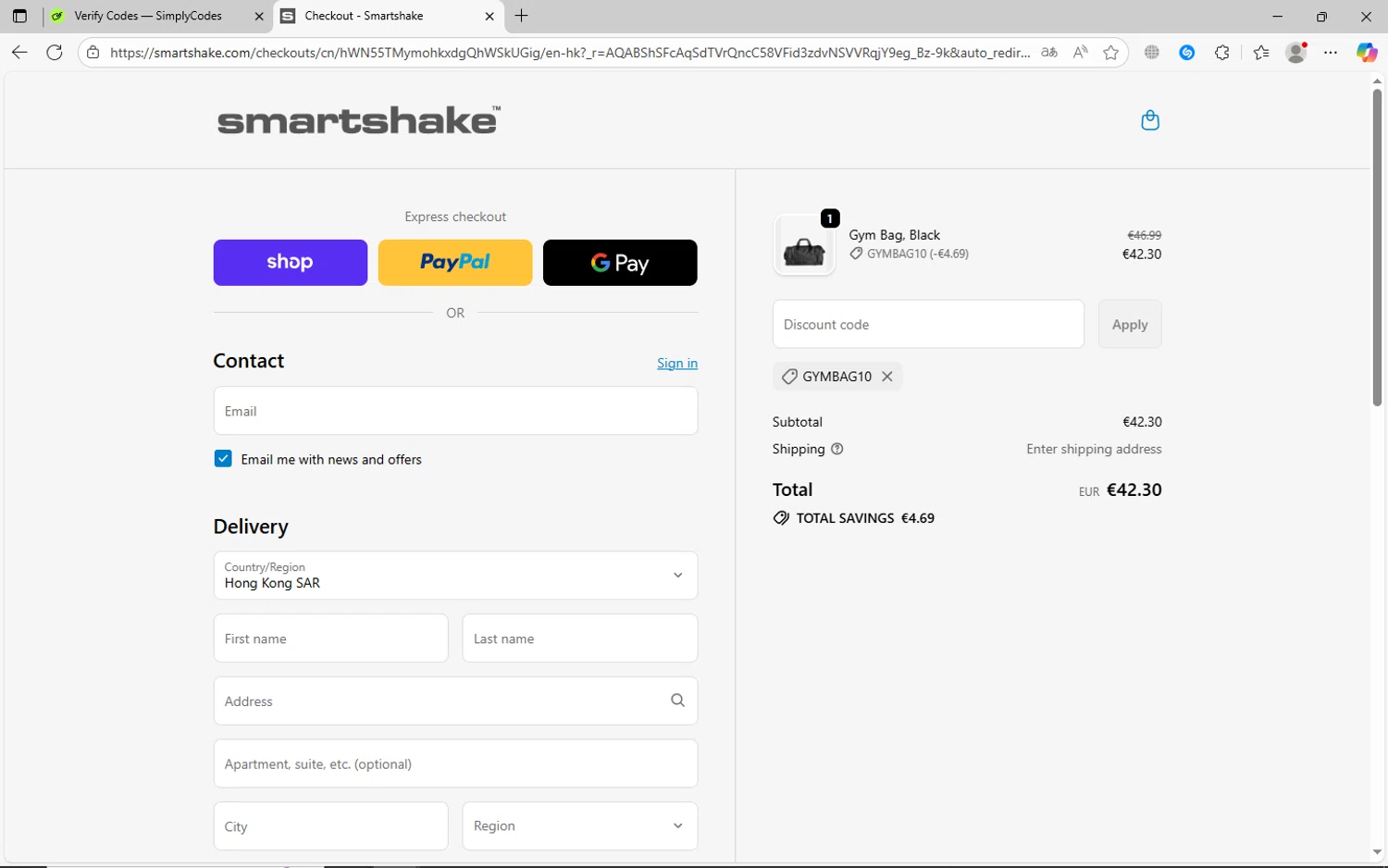Click the Total €42.30 amount
This screenshot has width=1388, height=868.
(x=1134, y=490)
